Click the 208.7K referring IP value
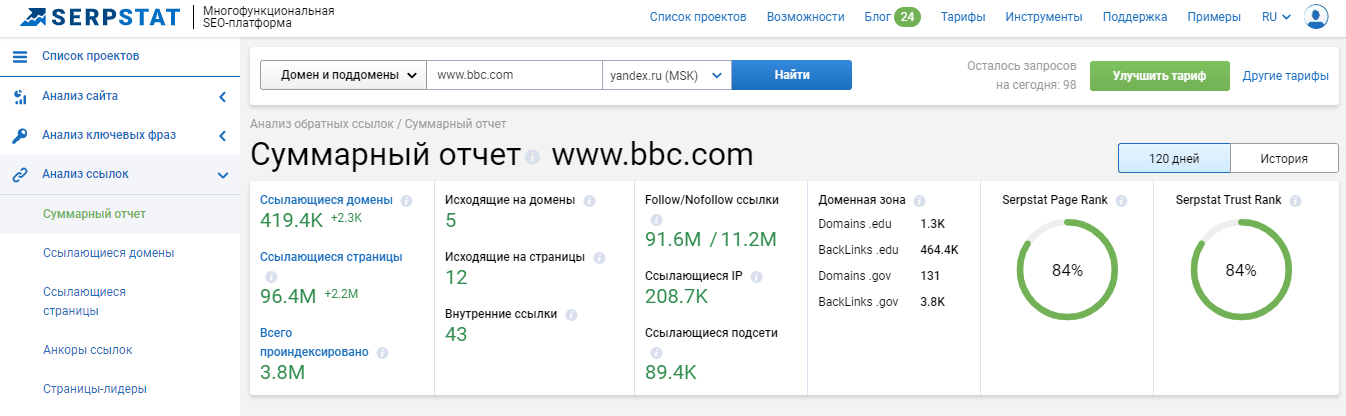This screenshot has height=416, width=1346. tap(677, 296)
